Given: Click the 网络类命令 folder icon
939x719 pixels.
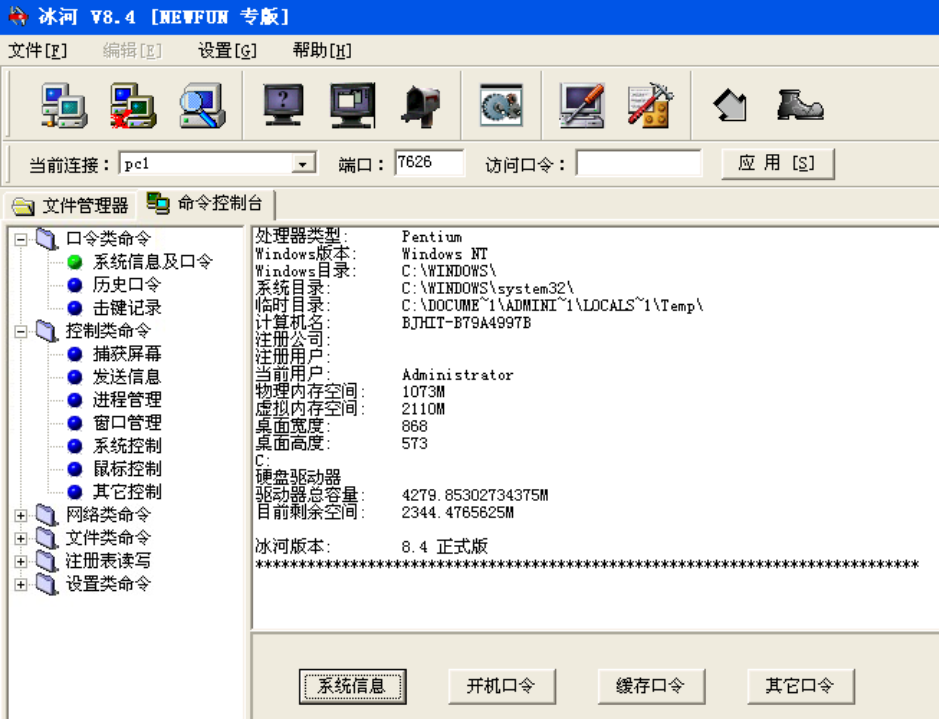Looking at the screenshot, I should [x=47, y=515].
